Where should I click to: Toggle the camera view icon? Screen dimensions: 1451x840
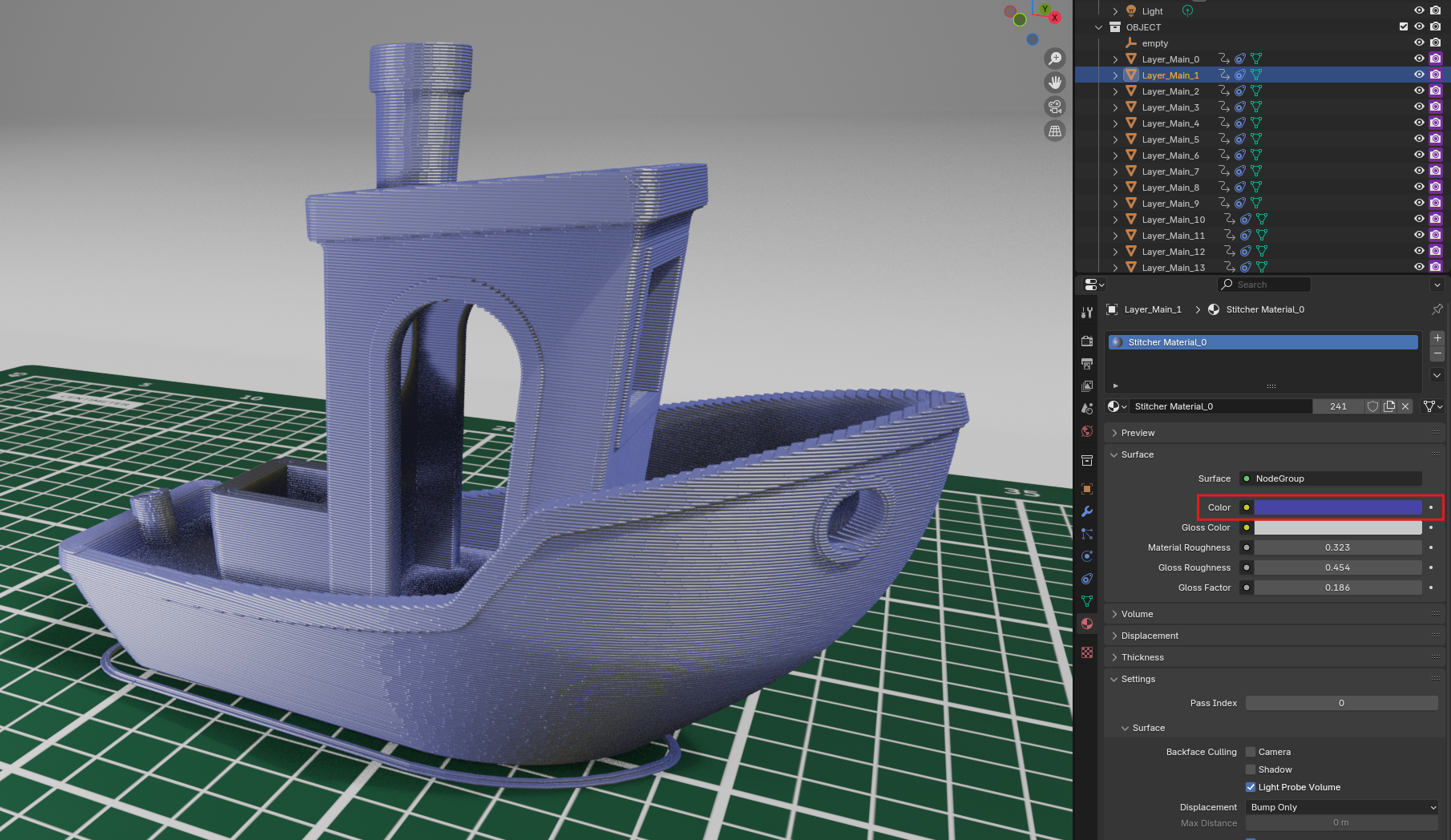pyautogui.click(x=1055, y=107)
